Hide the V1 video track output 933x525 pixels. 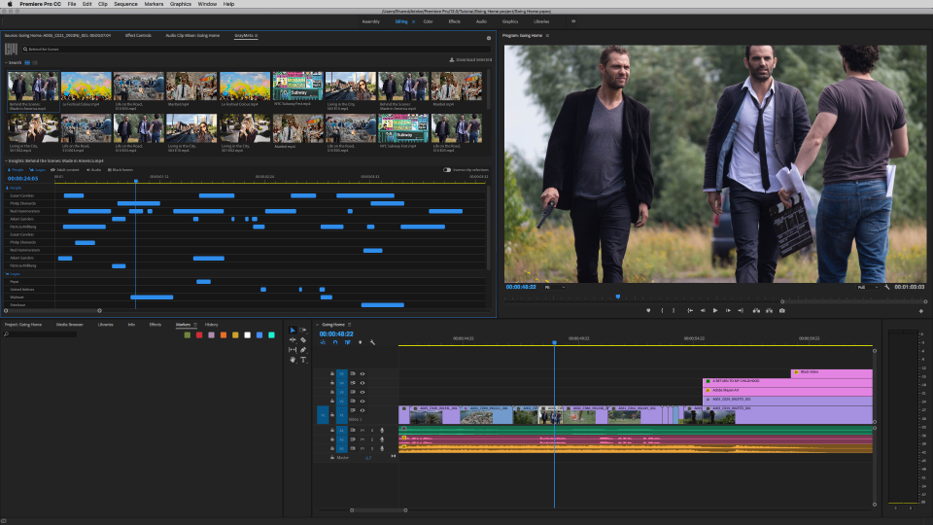tap(362, 411)
